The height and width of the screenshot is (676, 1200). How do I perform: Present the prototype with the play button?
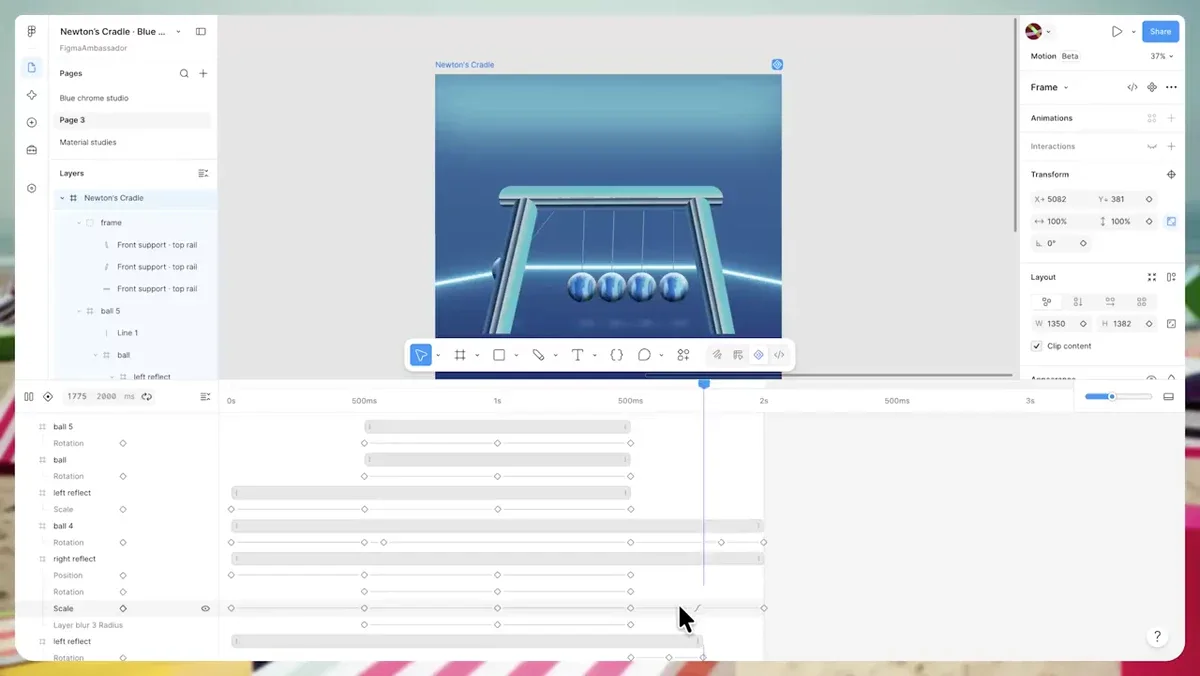coord(1117,32)
